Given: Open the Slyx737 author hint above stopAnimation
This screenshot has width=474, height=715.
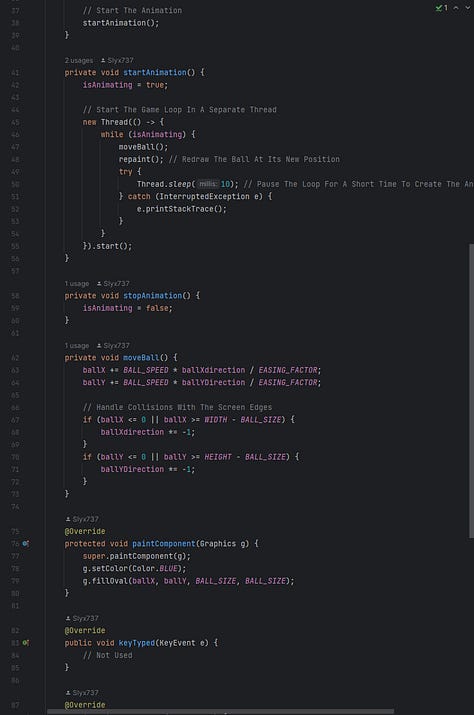Looking at the screenshot, I should coord(113,284).
